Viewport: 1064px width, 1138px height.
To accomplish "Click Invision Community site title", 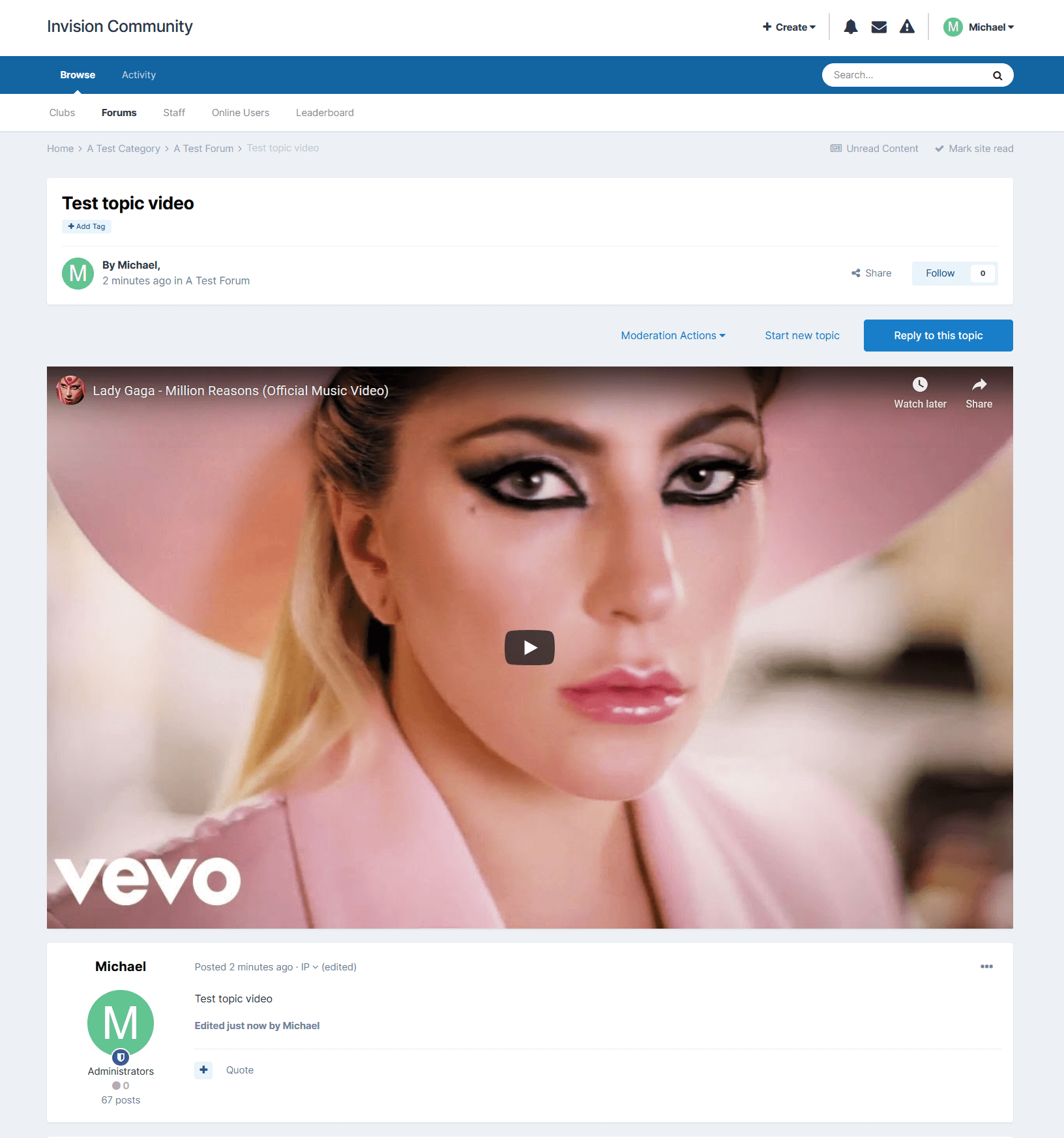I will pyautogui.click(x=119, y=26).
